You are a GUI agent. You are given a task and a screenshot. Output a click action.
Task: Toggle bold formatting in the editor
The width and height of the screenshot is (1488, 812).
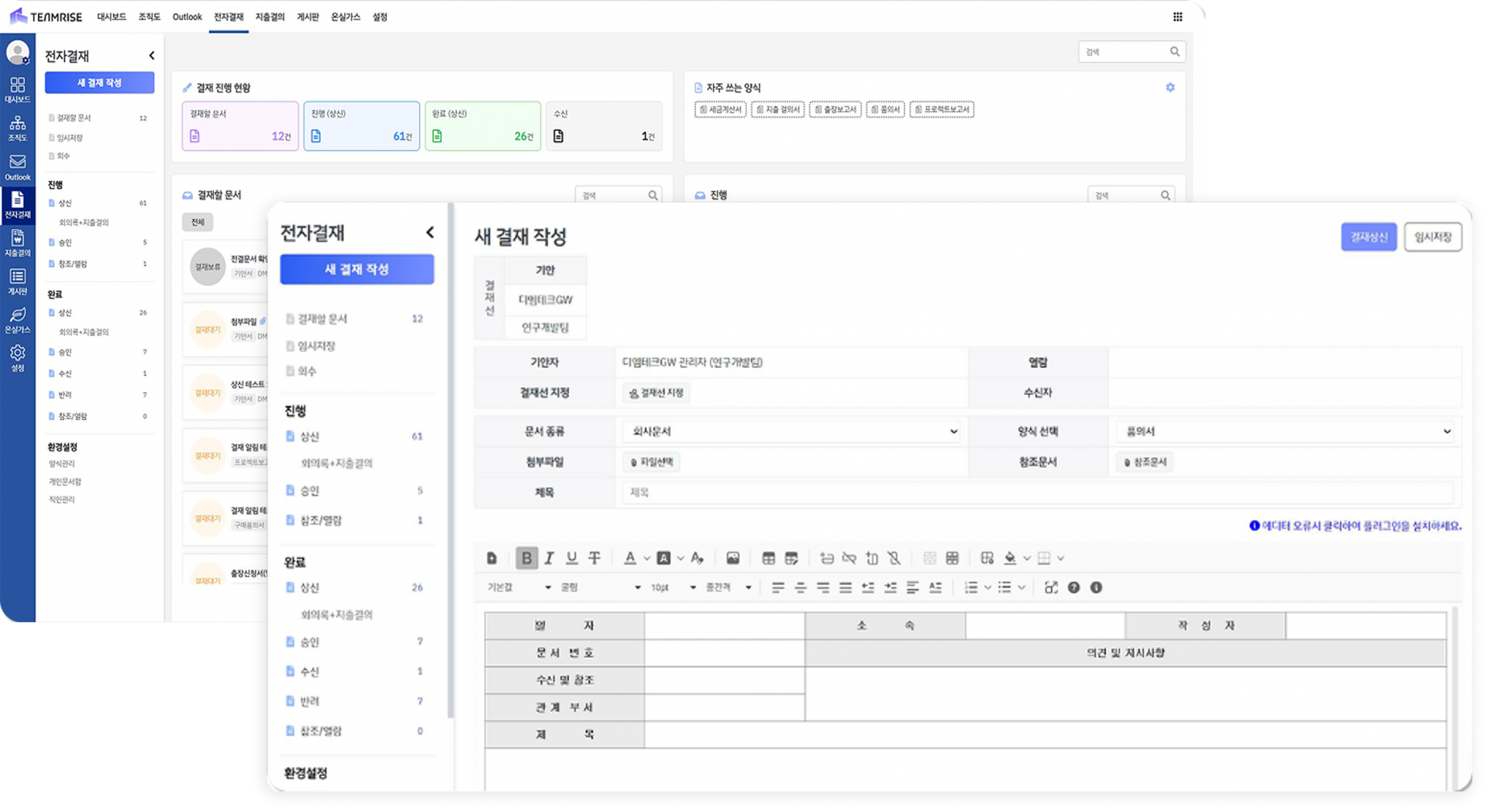click(x=526, y=558)
